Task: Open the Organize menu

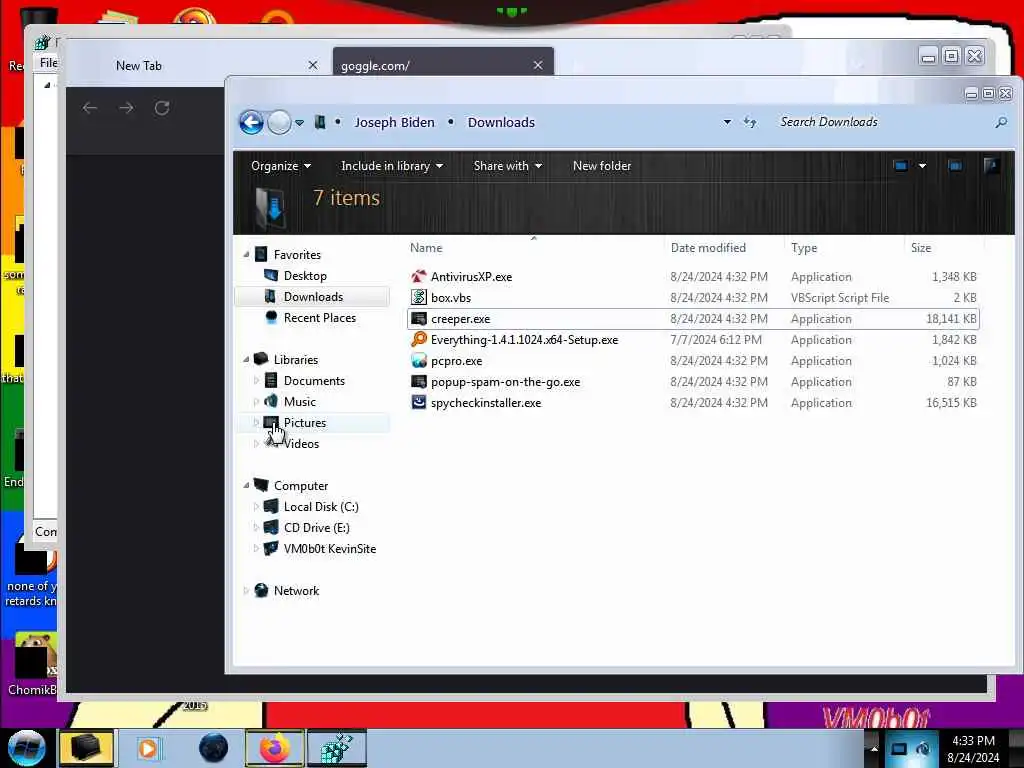Action: 281,166
